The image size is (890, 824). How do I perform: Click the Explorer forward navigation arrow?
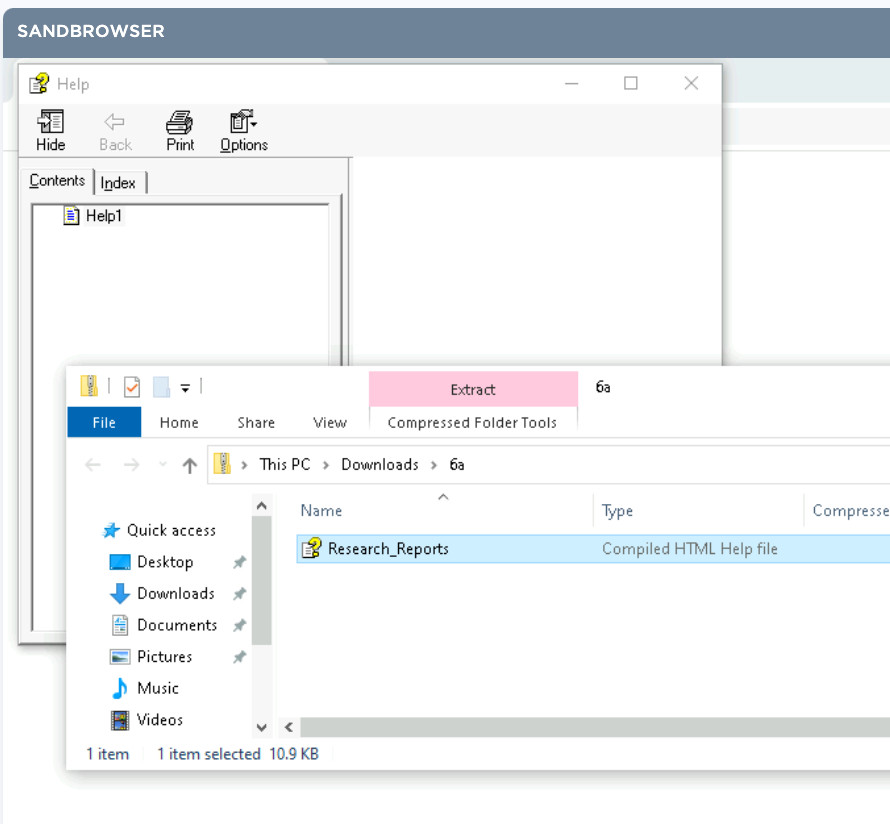point(132,465)
